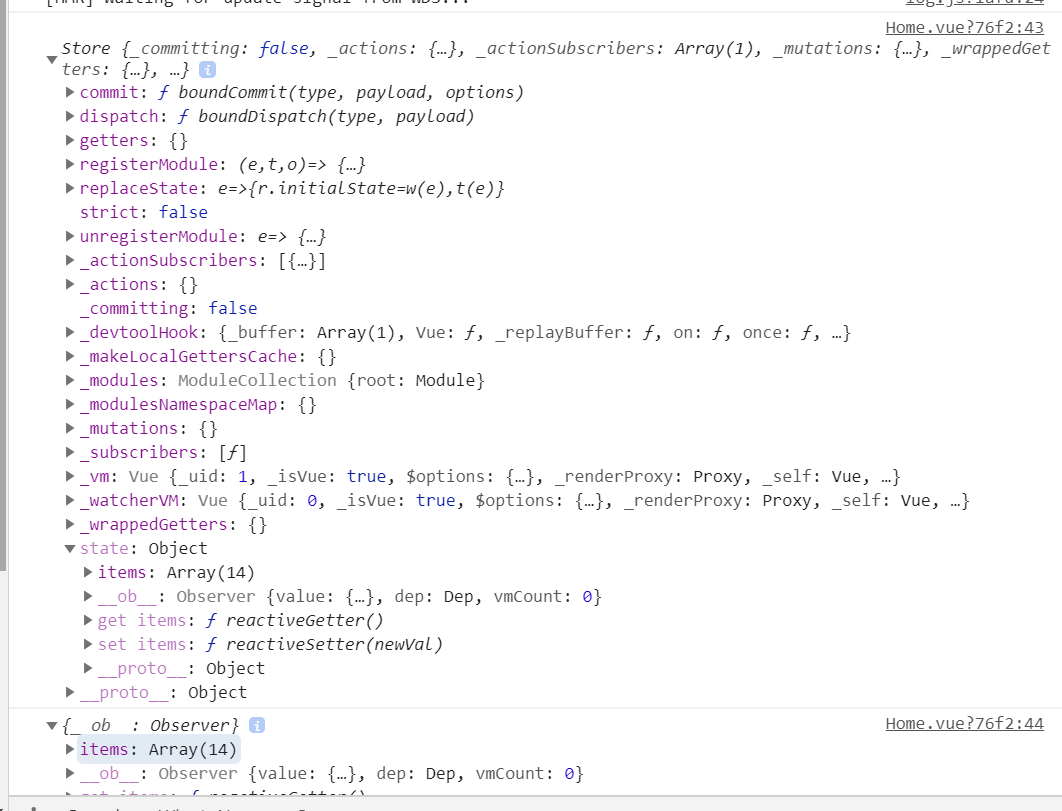Image resolution: width=1062 pixels, height=811 pixels.
Task: Expand items Array(14) under state
Action: pyautogui.click(x=88, y=572)
